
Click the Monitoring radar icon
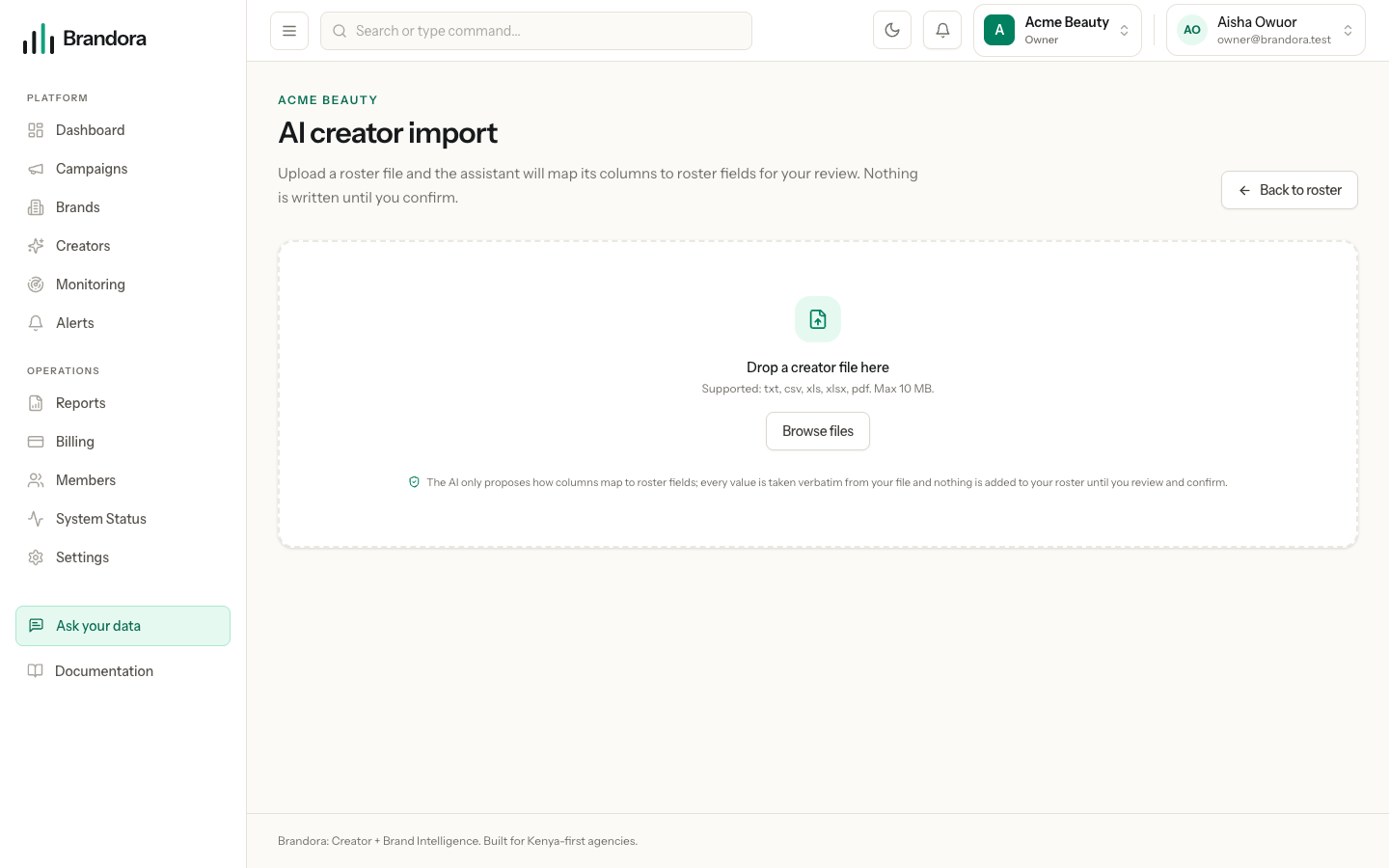point(36,285)
